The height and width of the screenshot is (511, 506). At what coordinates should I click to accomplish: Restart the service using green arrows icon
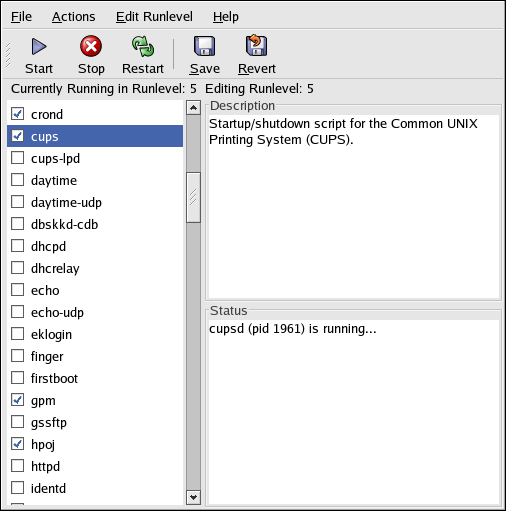(x=143, y=46)
